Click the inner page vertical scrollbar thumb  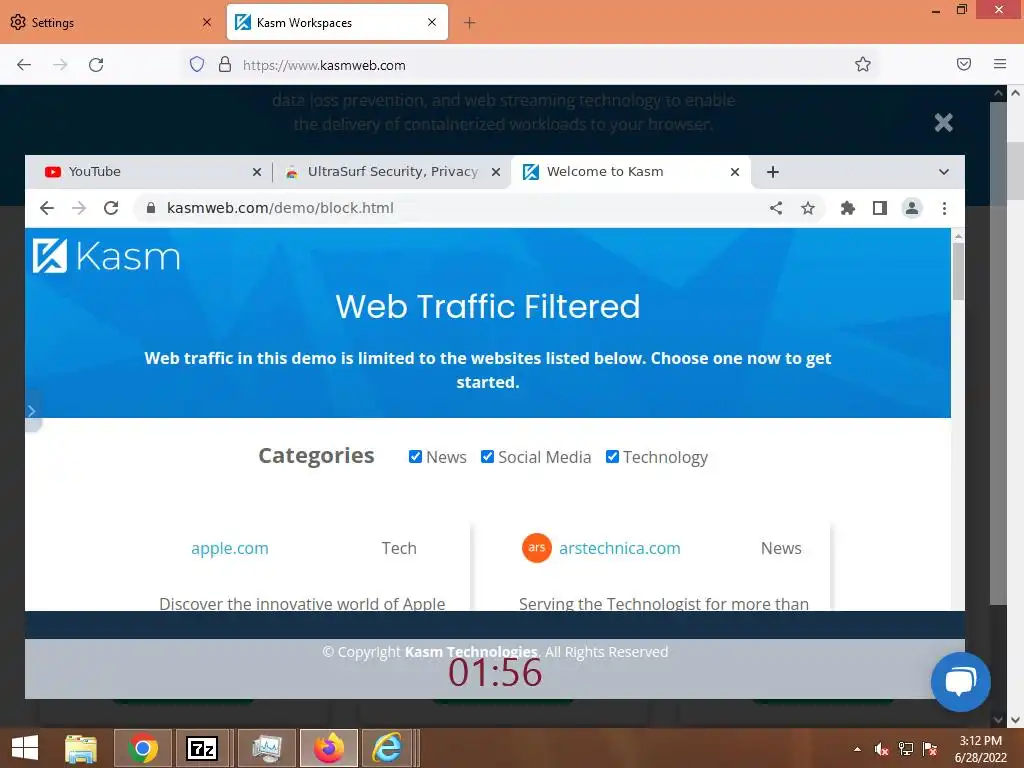[x=958, y=270]
